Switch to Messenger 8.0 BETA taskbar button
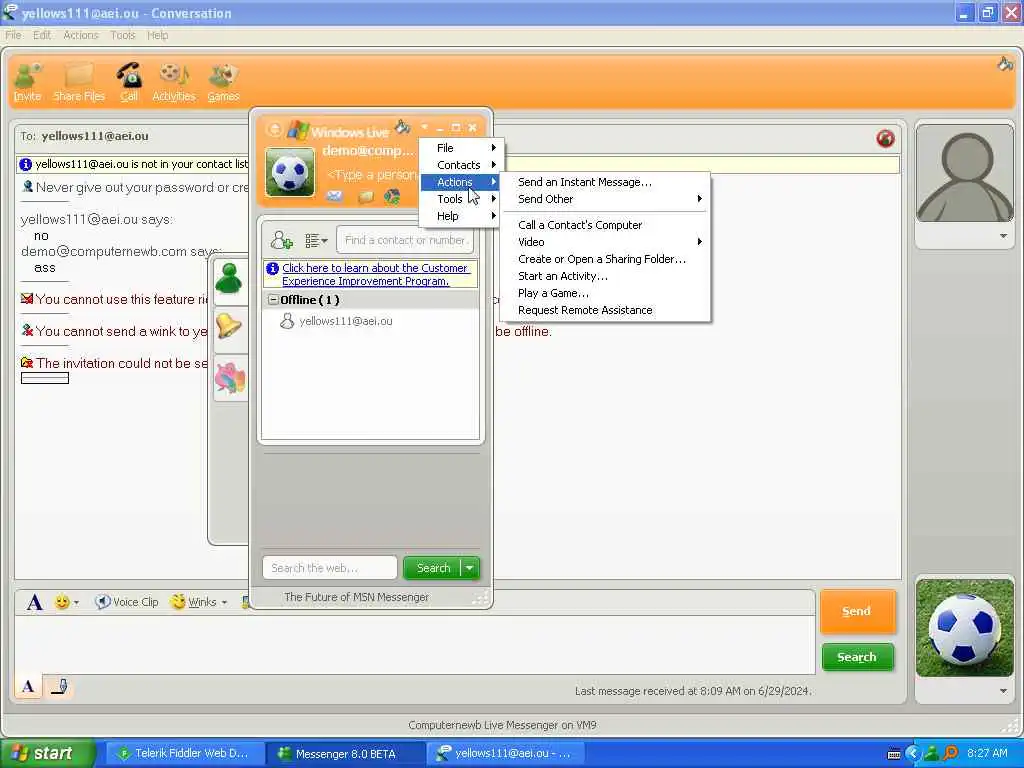This screenshot has width=1024, height=768. tap(345, 754)
